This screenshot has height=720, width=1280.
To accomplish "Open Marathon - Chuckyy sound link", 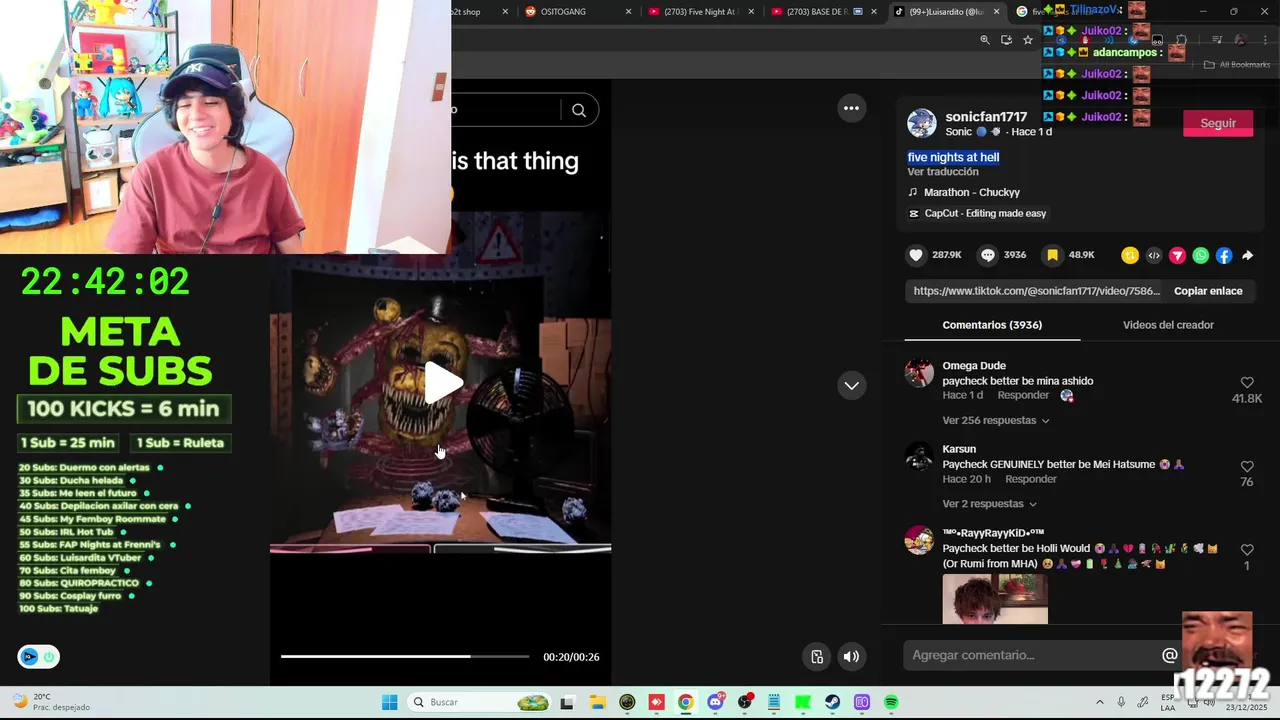I will 972,192.
